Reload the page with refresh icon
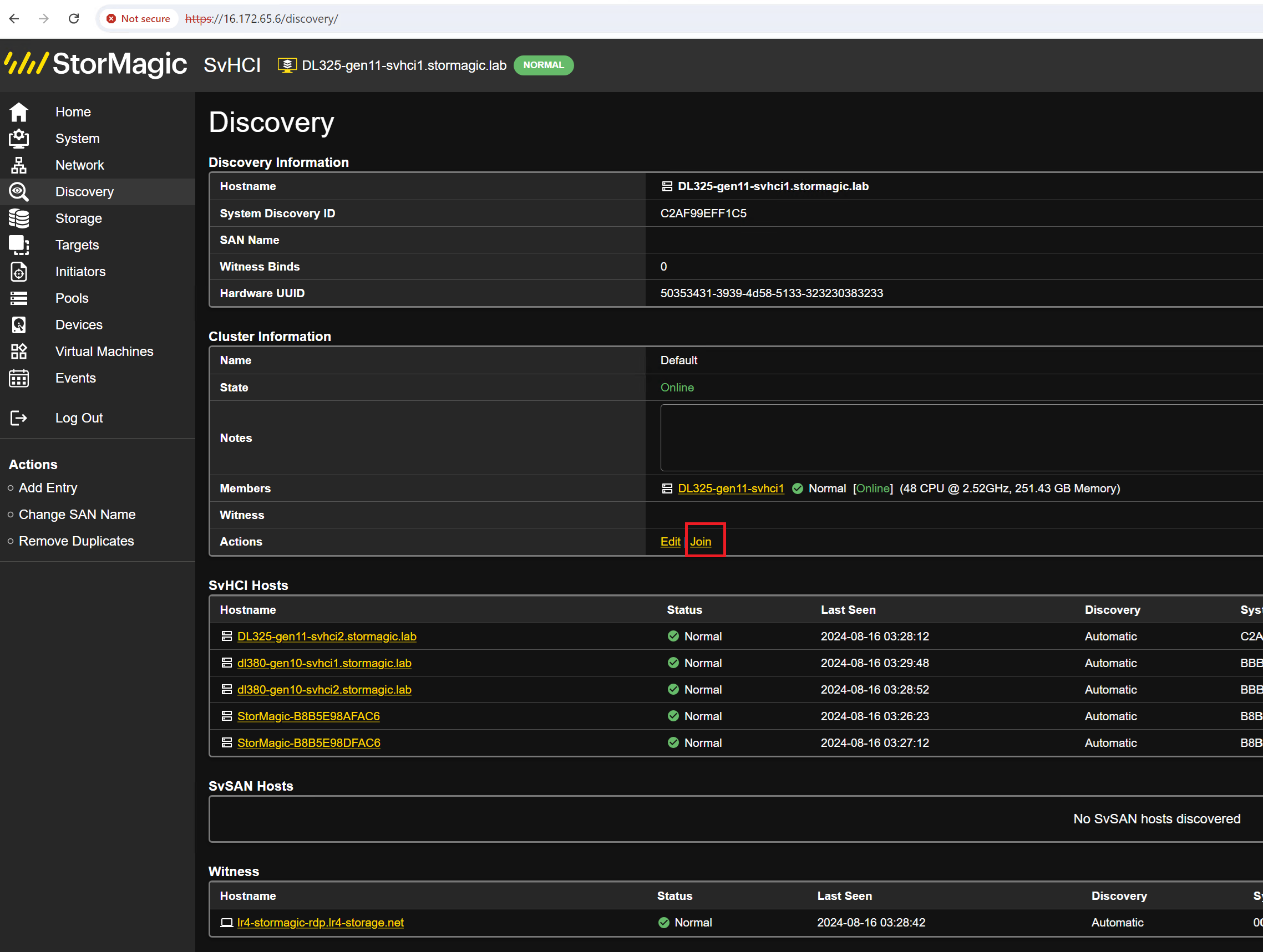This screenshot has width=1263, height=952. pyautogui.click(x=74, y=19)
